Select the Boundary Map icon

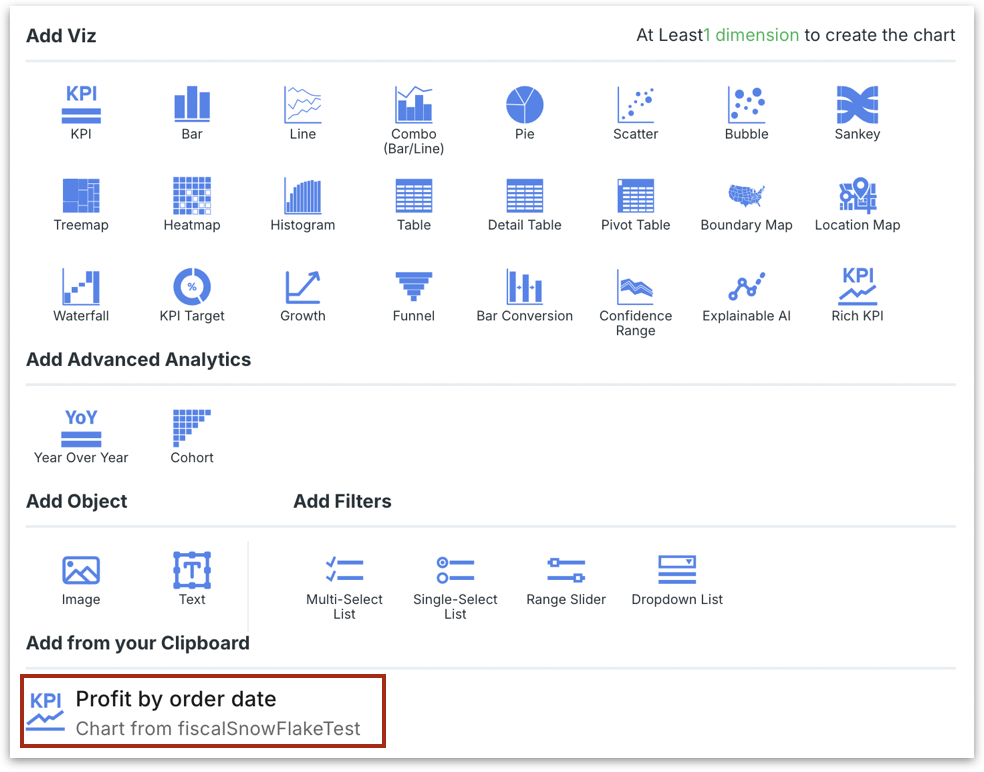pos(746,196)
